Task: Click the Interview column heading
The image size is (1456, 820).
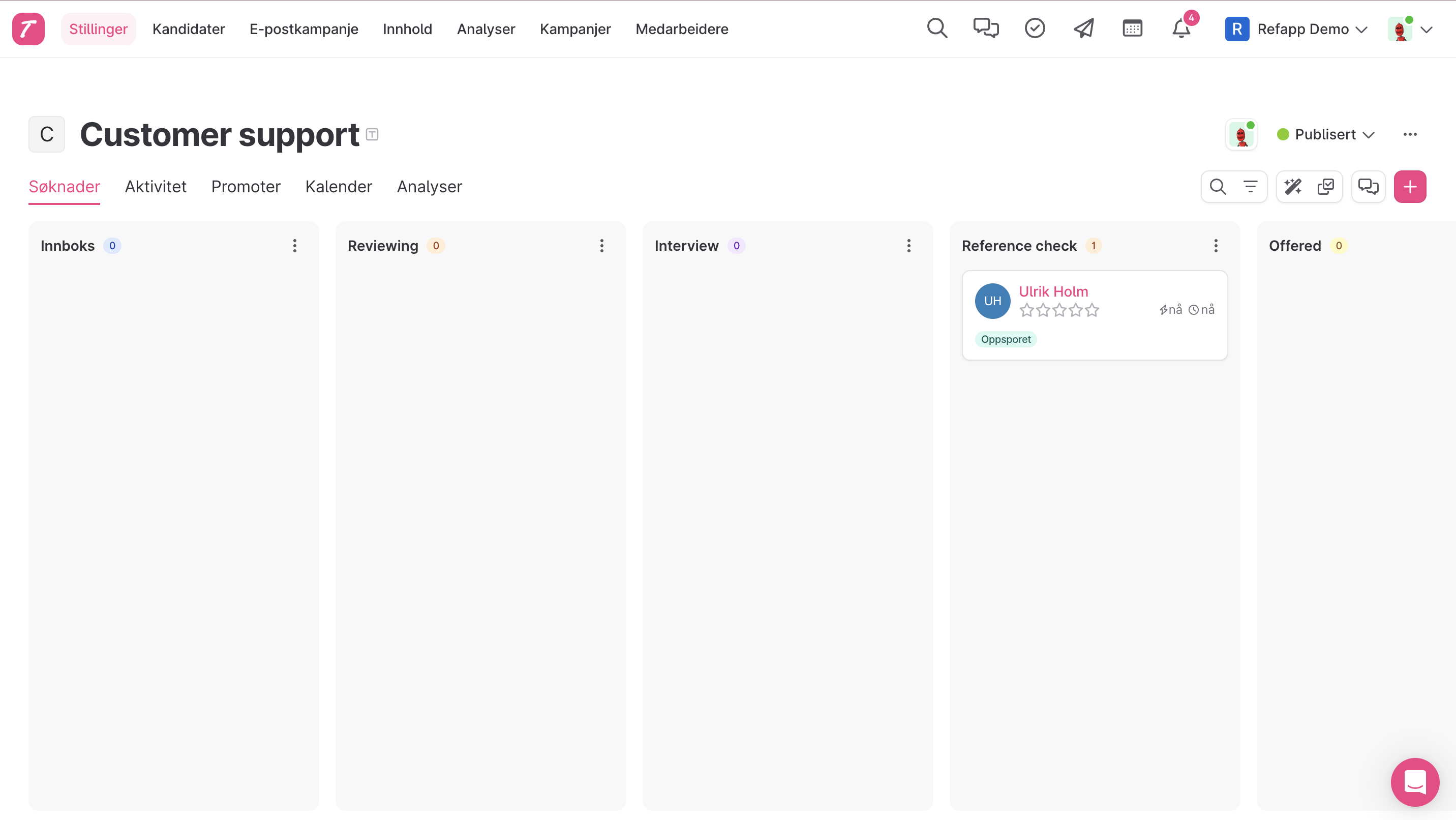Action: coord(686,245)
